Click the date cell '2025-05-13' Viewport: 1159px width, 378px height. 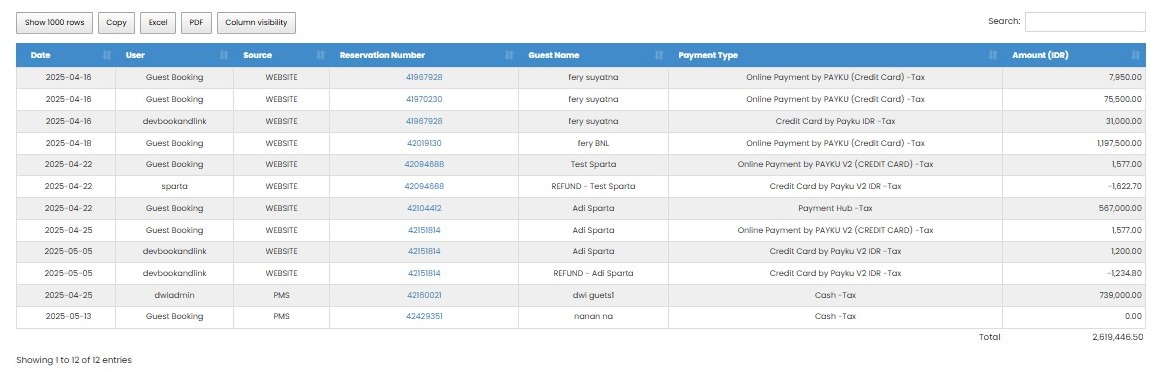coord(66,317)
